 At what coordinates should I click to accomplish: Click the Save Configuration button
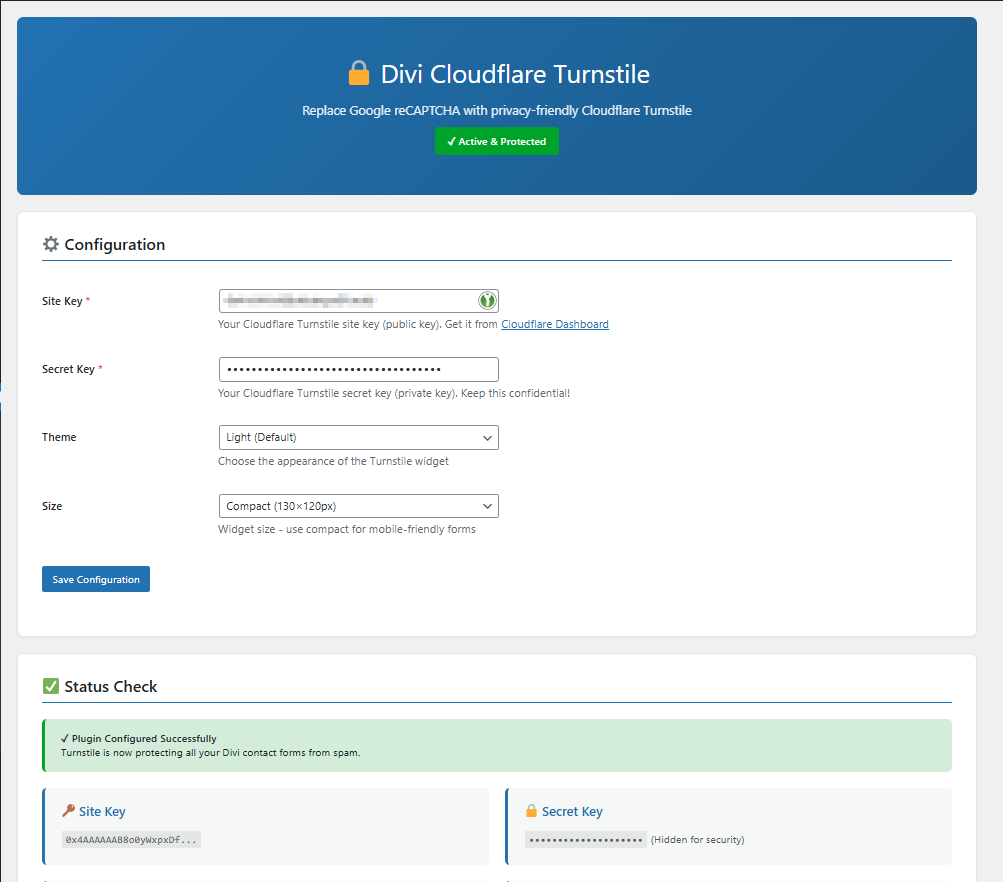tap(95, 579)
